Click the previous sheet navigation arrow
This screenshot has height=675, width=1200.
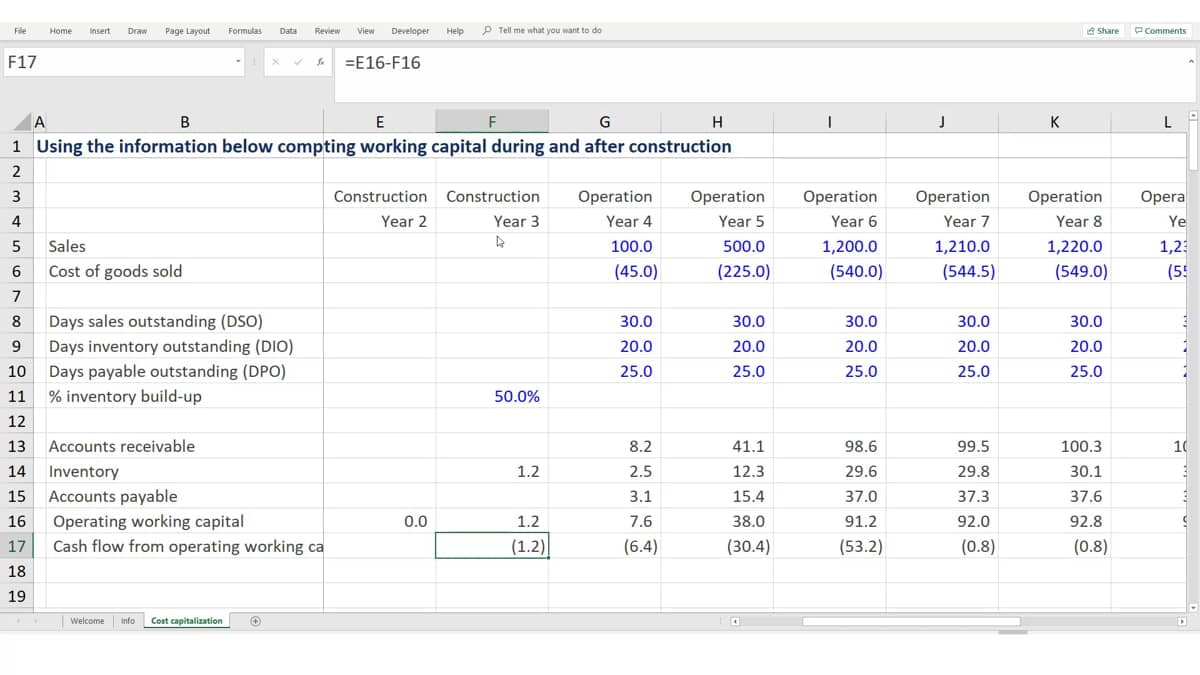pos(18,621)
